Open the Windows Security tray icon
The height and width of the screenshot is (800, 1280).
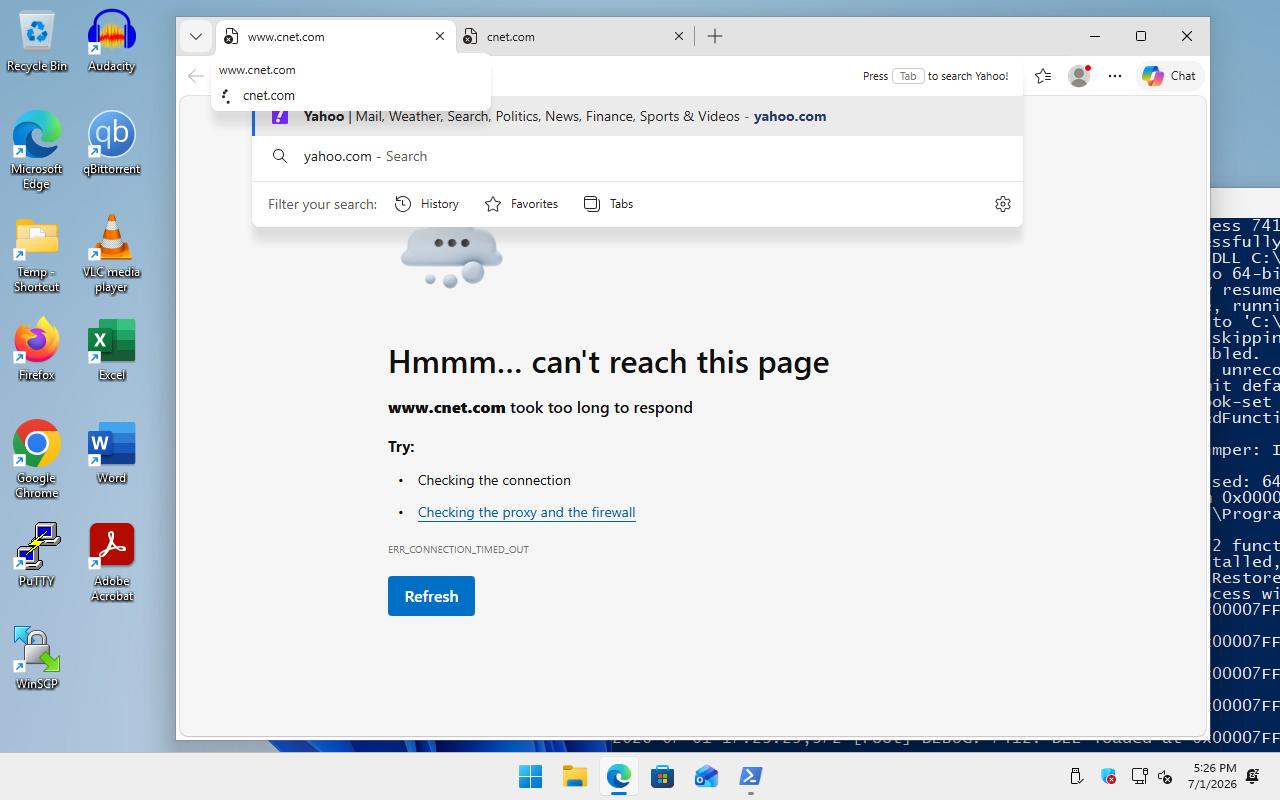tap(1108, 776)
